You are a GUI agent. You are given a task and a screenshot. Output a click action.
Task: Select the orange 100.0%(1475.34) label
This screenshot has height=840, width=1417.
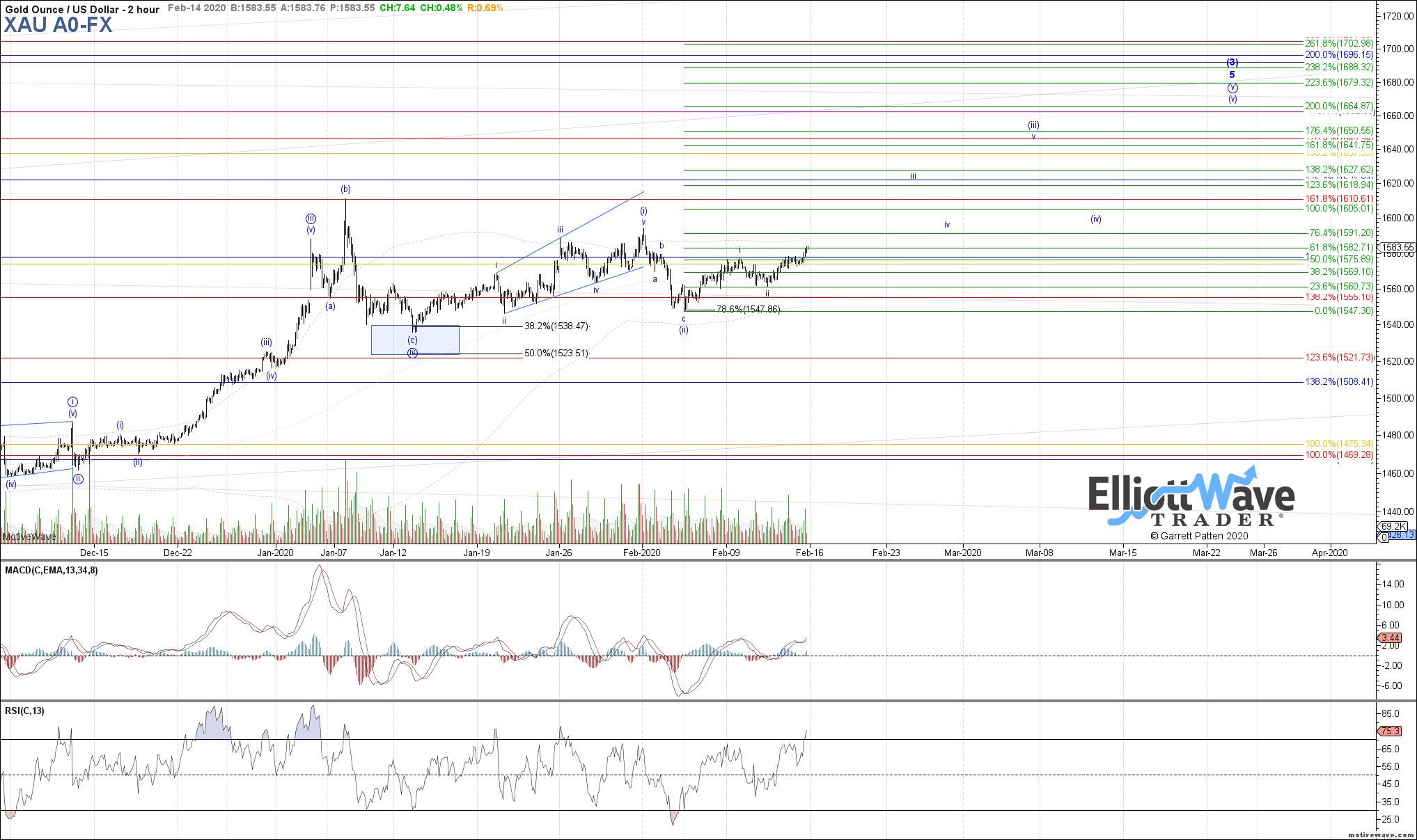[x=1339, y=443]
